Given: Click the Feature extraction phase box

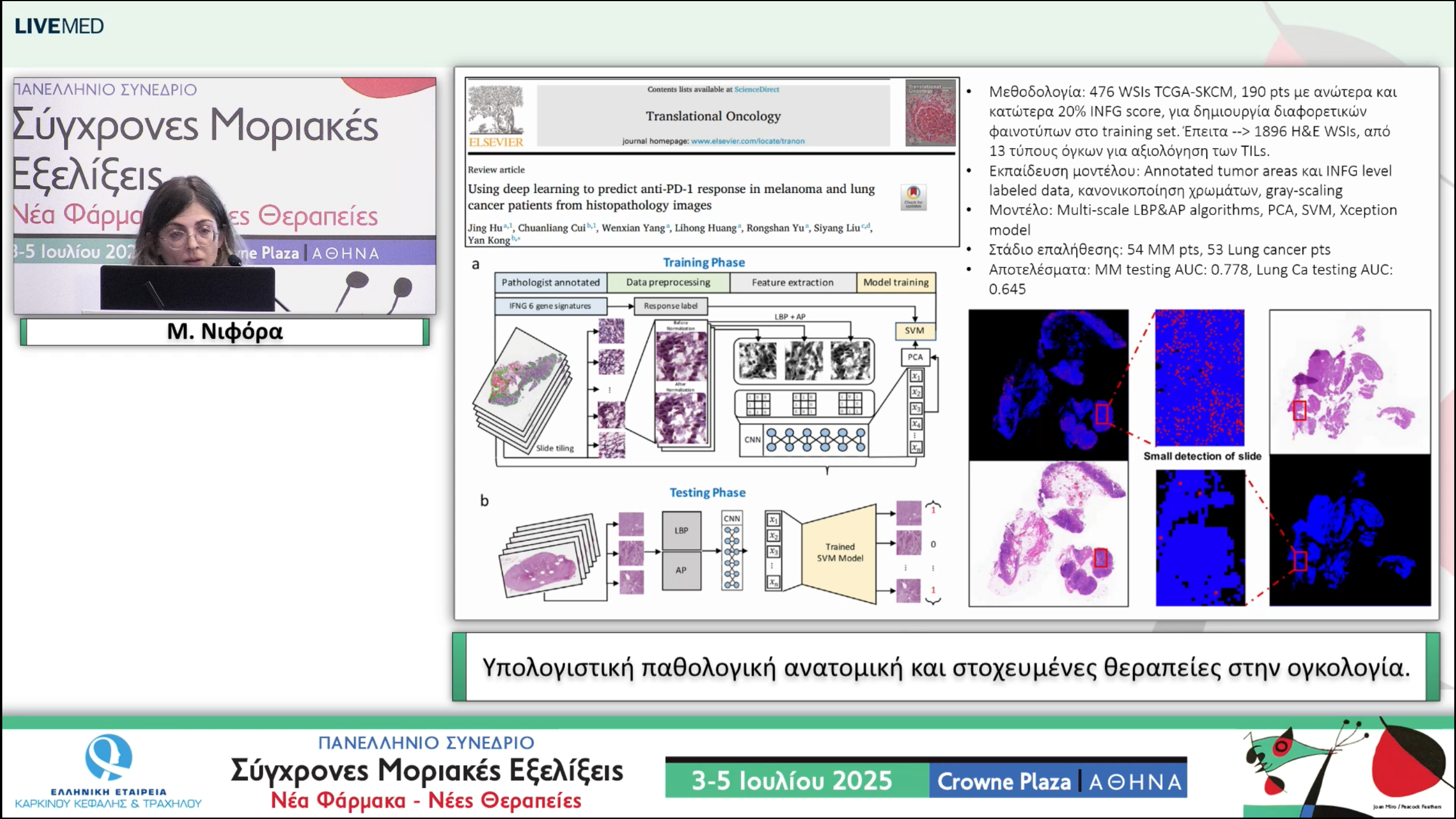Looking at the screenshot, I should [x=792, y=282].
